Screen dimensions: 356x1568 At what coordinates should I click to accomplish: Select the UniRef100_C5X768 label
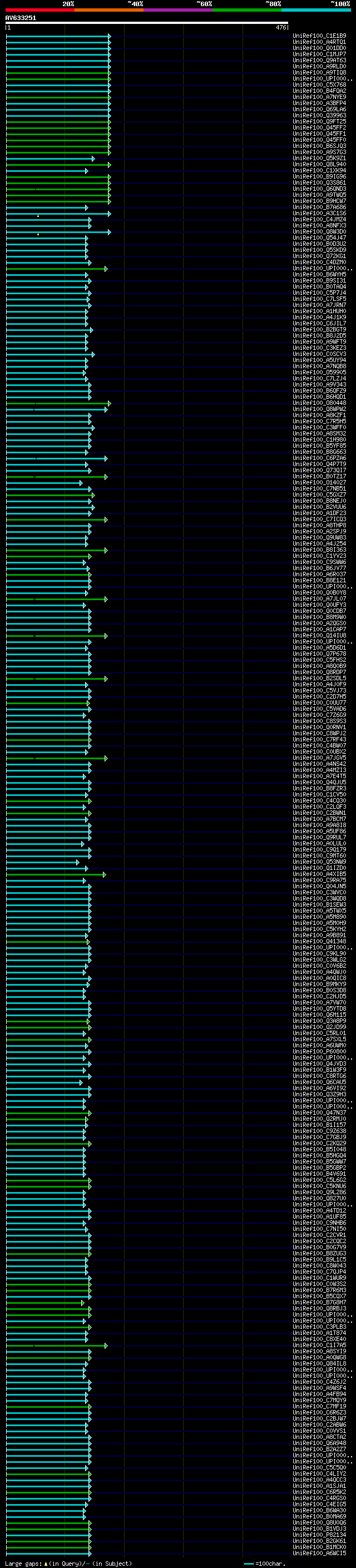(x=319, y=85)
